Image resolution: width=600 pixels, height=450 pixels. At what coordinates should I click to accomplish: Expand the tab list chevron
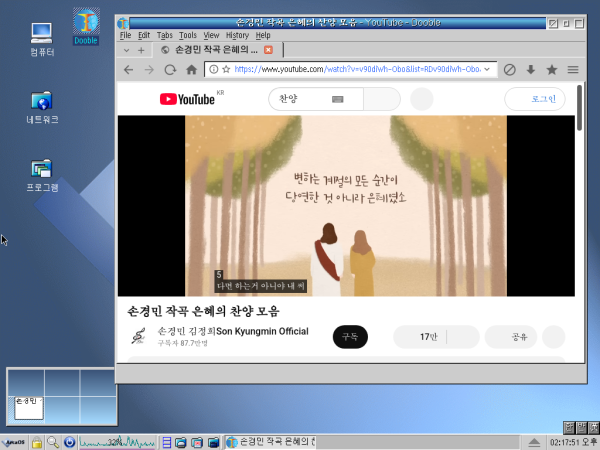(x=127, y=50)
